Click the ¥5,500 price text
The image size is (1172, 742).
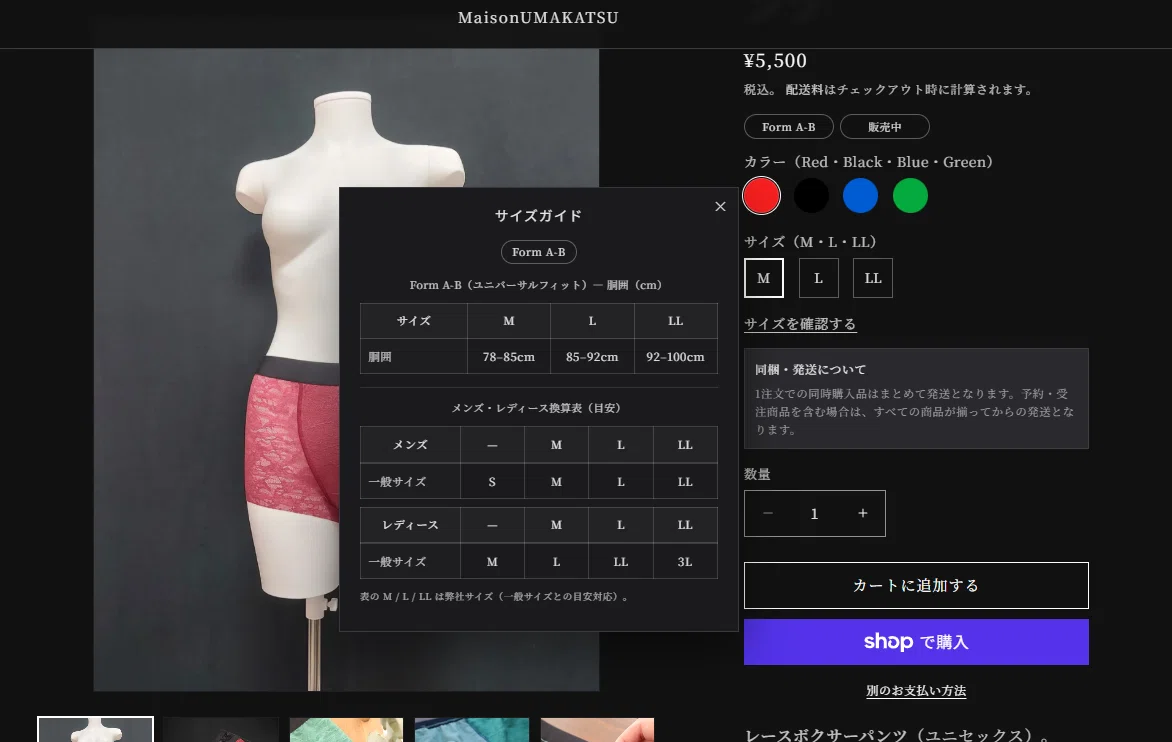775,61
